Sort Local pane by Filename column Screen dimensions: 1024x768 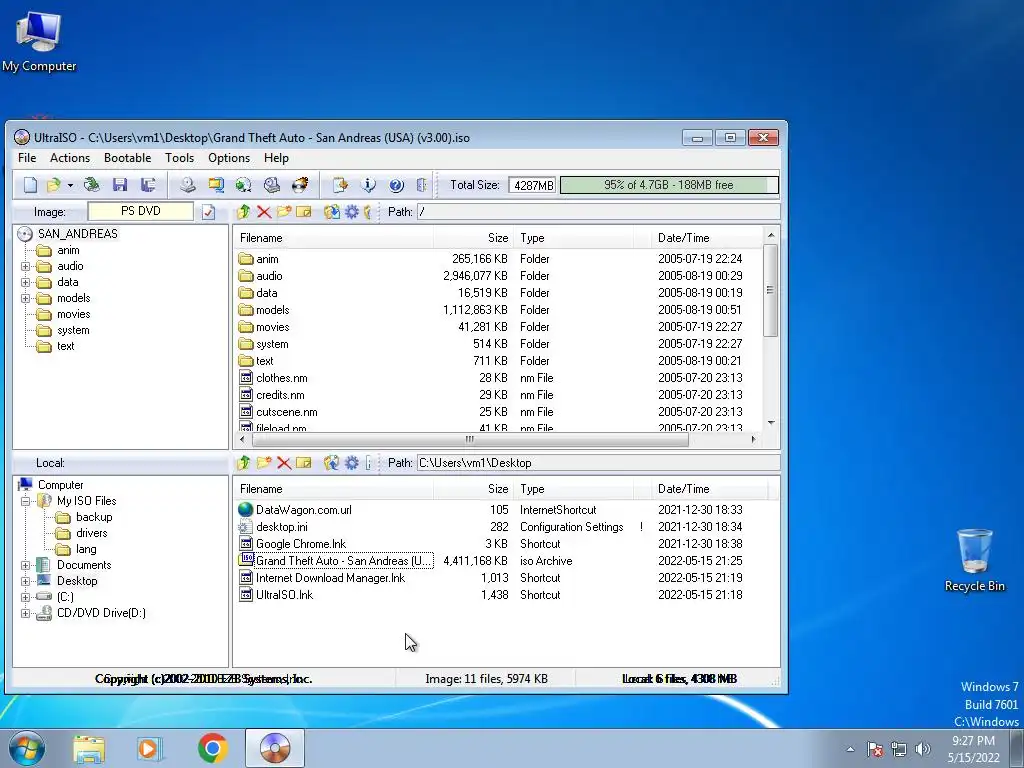click(x=333, y=489)
